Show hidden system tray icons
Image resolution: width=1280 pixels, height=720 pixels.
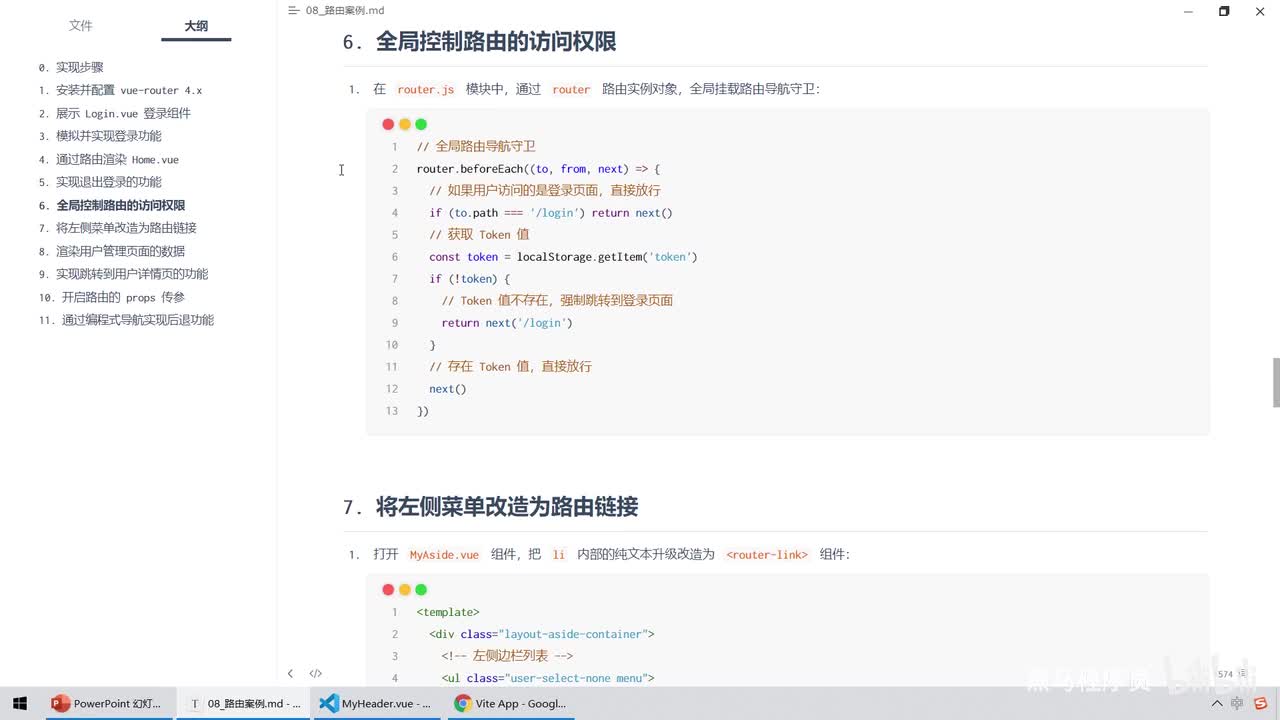[x=1217, y=703]
